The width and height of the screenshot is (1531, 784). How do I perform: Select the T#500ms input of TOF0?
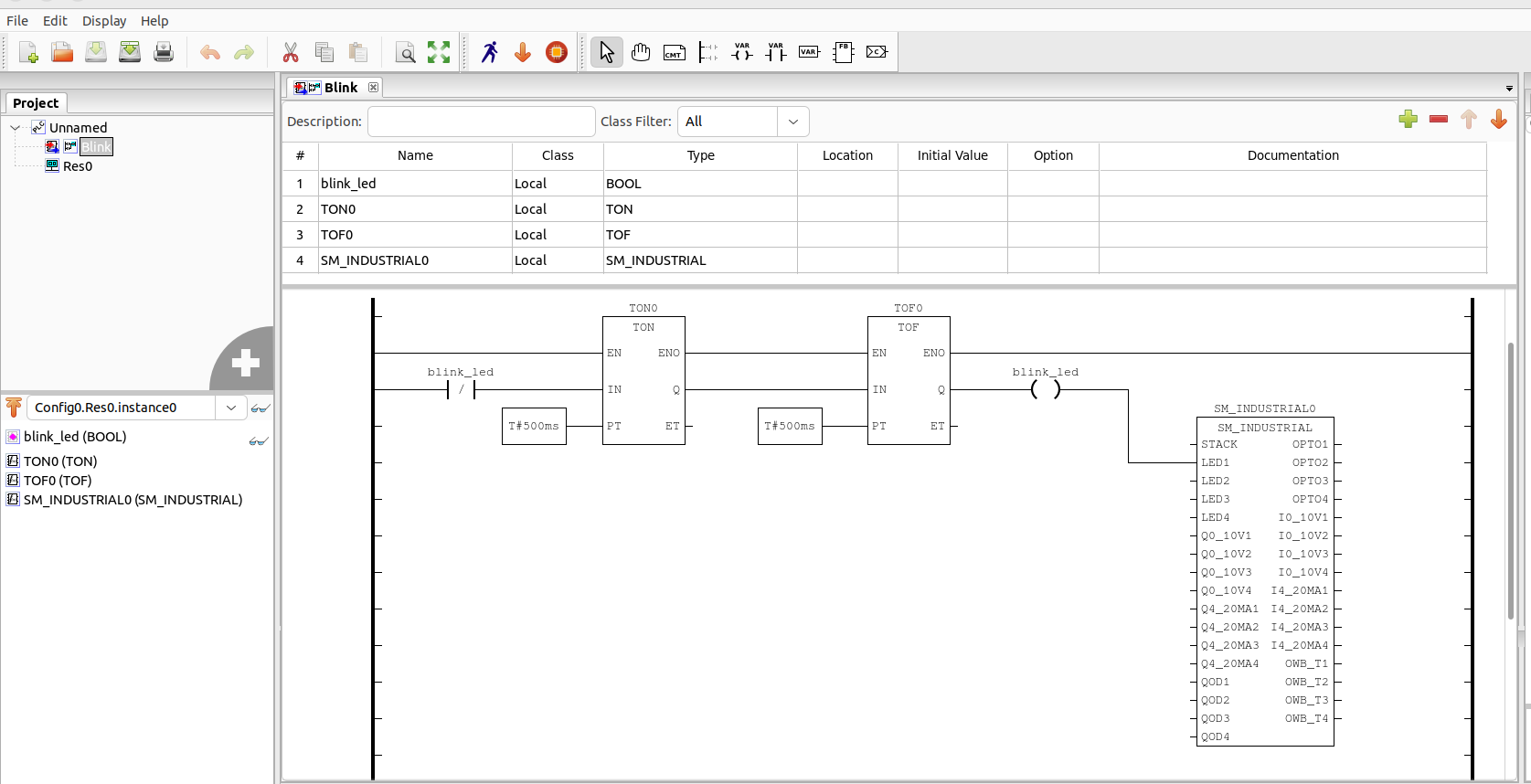coord(790,426)
